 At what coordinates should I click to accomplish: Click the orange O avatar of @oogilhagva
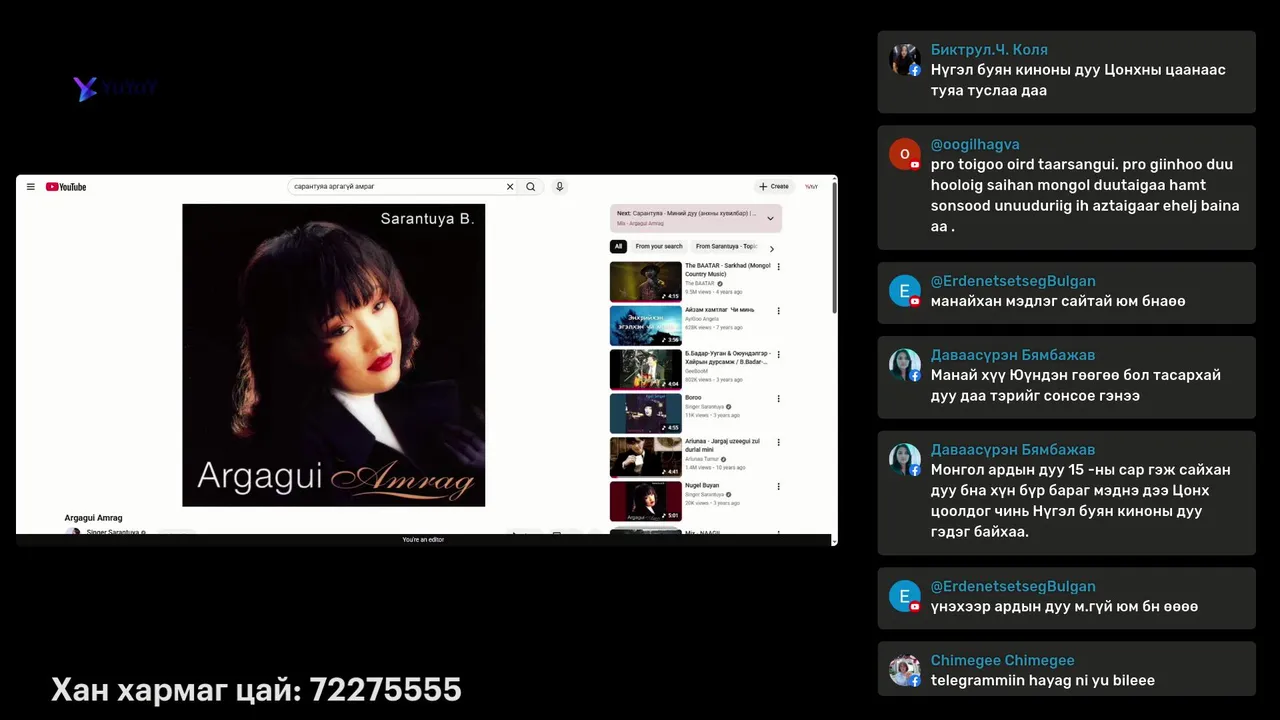coord(905,154)
